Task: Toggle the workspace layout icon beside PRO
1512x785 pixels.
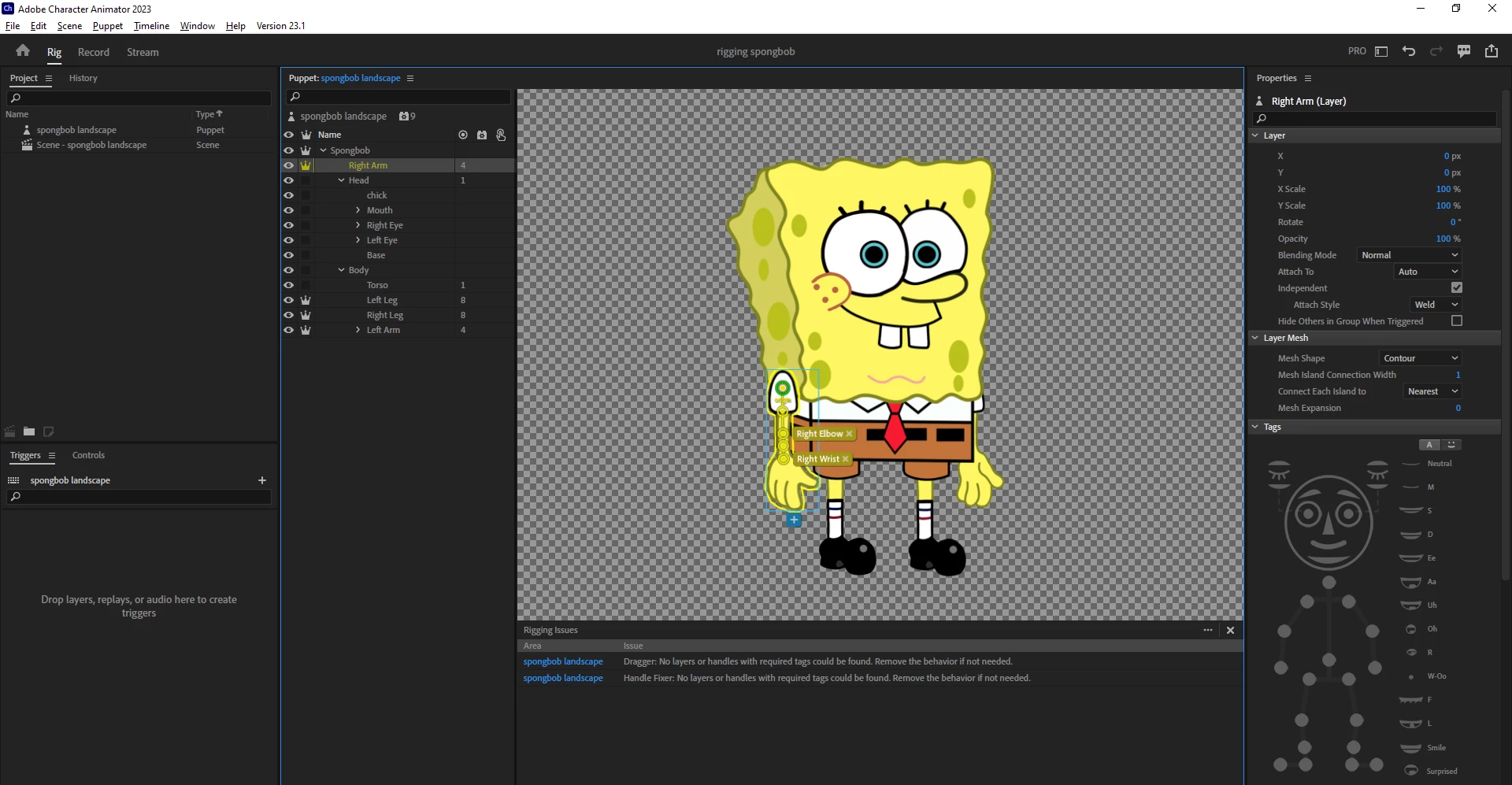Action: [1381, 51]
